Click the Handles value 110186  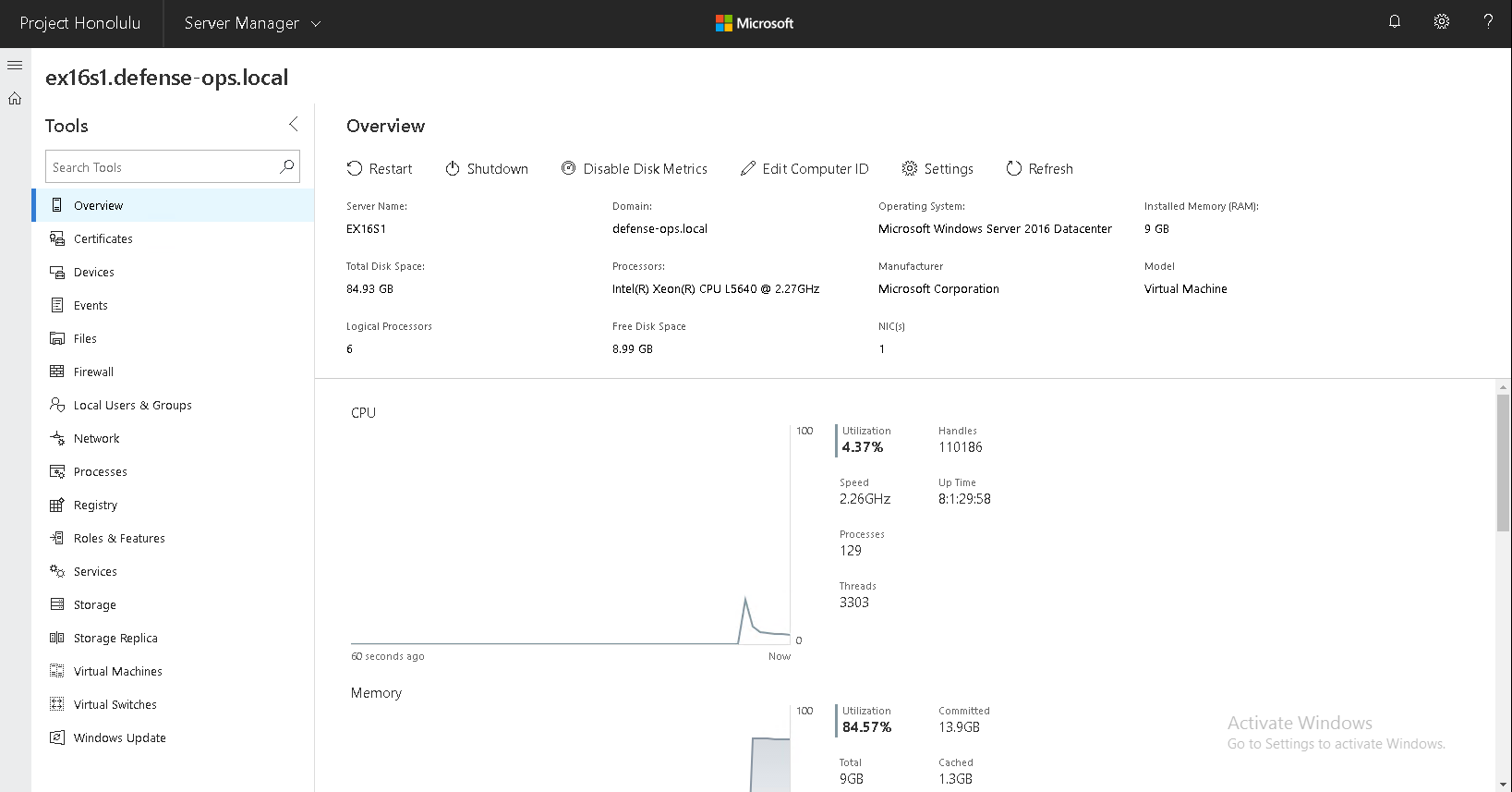pos(961,447)
